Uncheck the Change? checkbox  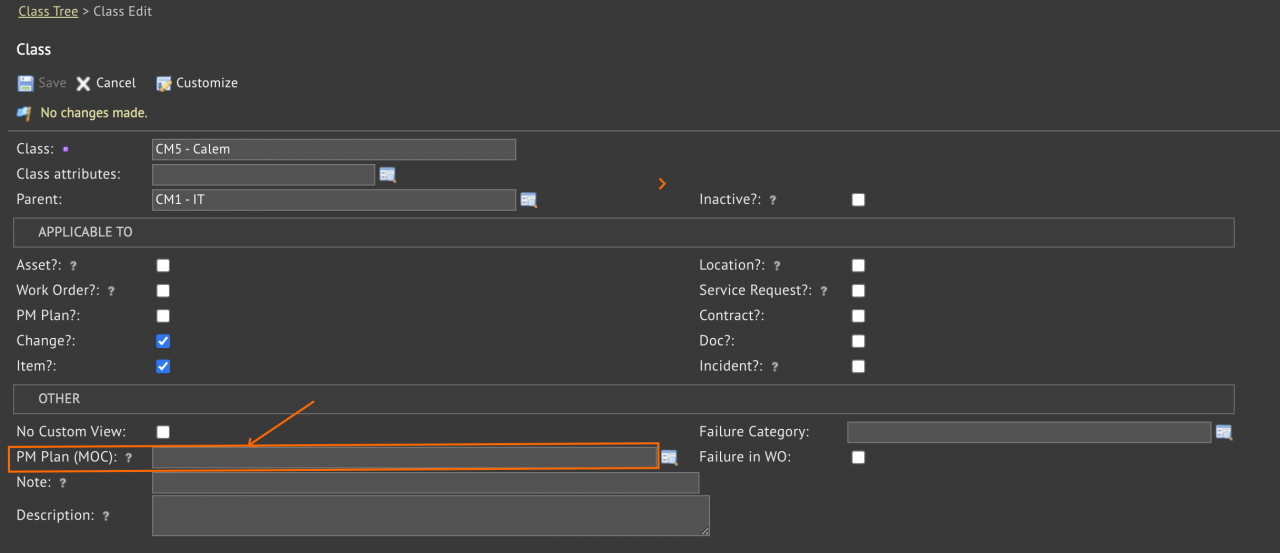(x=163, y=341)
